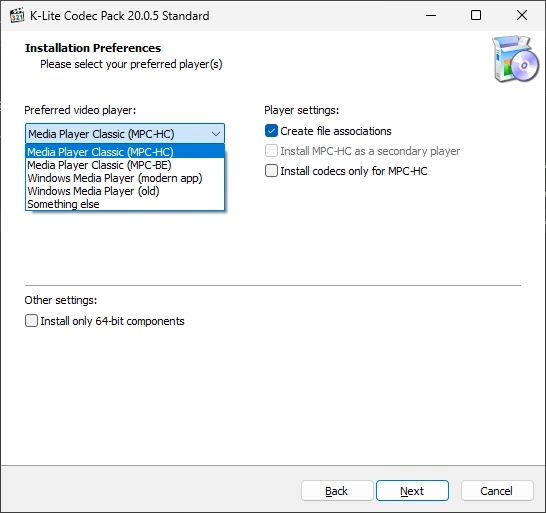Image resolution: width=546 pixels, height=513 pixels.
Task: Choose Something else from the list
Action: [125, 204]
